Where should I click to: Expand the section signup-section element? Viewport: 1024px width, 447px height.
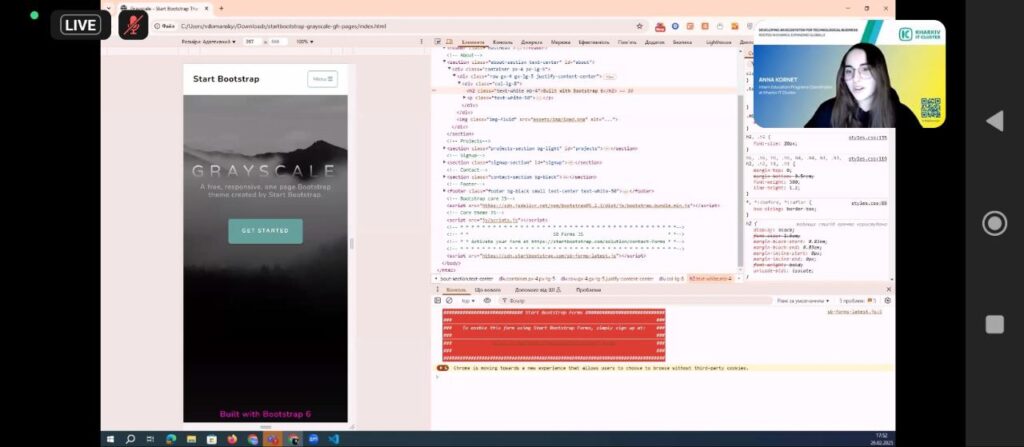point(445,162)
